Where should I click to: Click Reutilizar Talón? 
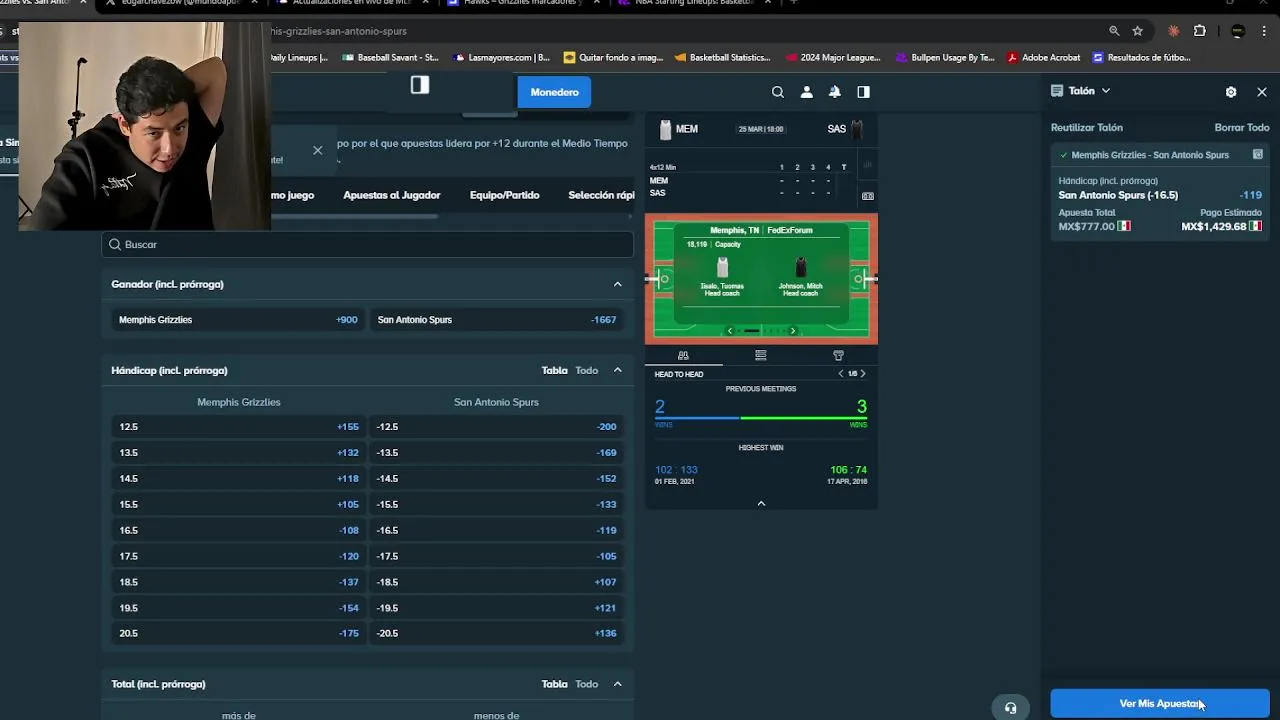[x=1087, y=128]
